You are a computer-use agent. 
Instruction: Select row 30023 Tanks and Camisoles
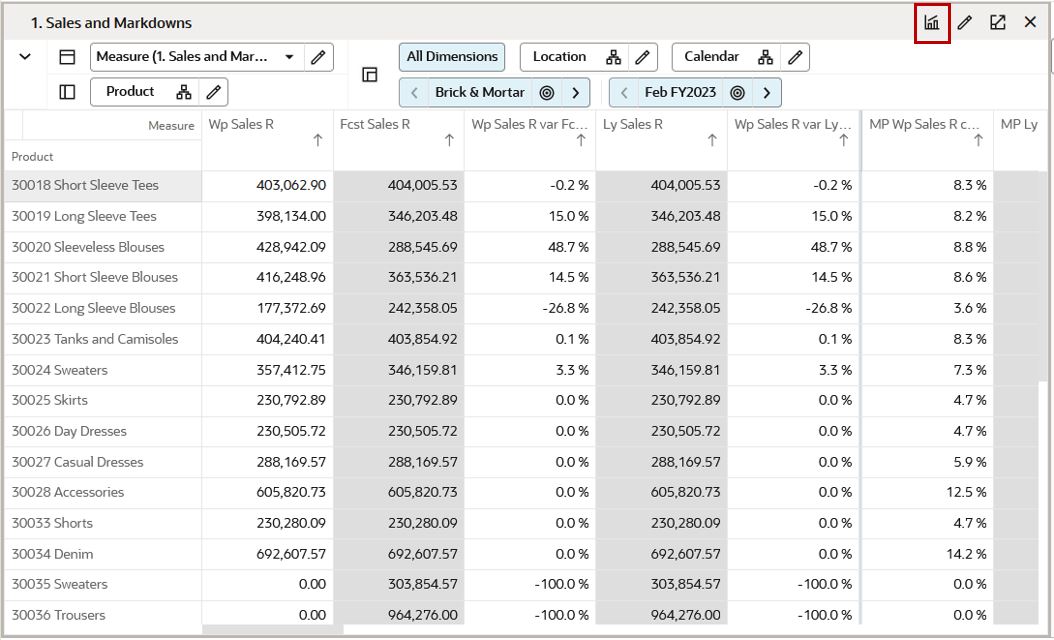click(103, 339)
